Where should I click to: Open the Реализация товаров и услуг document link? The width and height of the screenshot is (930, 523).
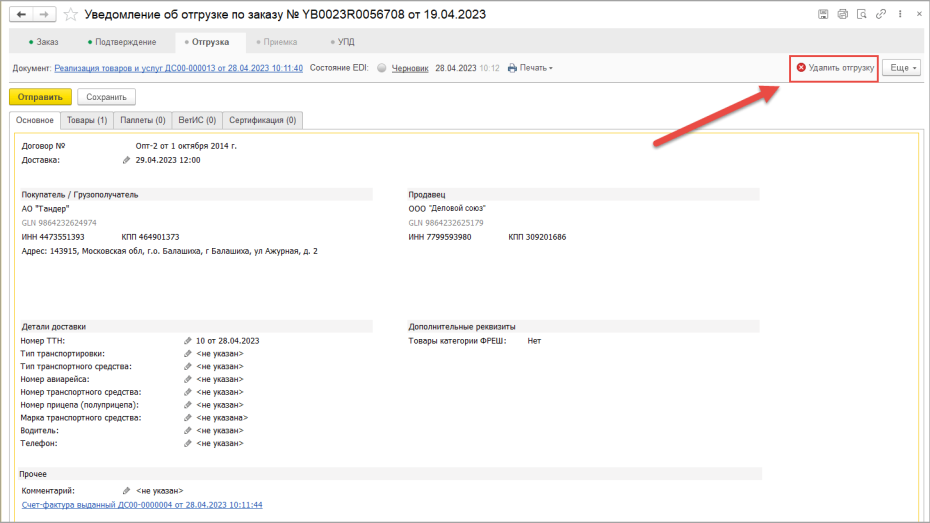tap(179, 68)
